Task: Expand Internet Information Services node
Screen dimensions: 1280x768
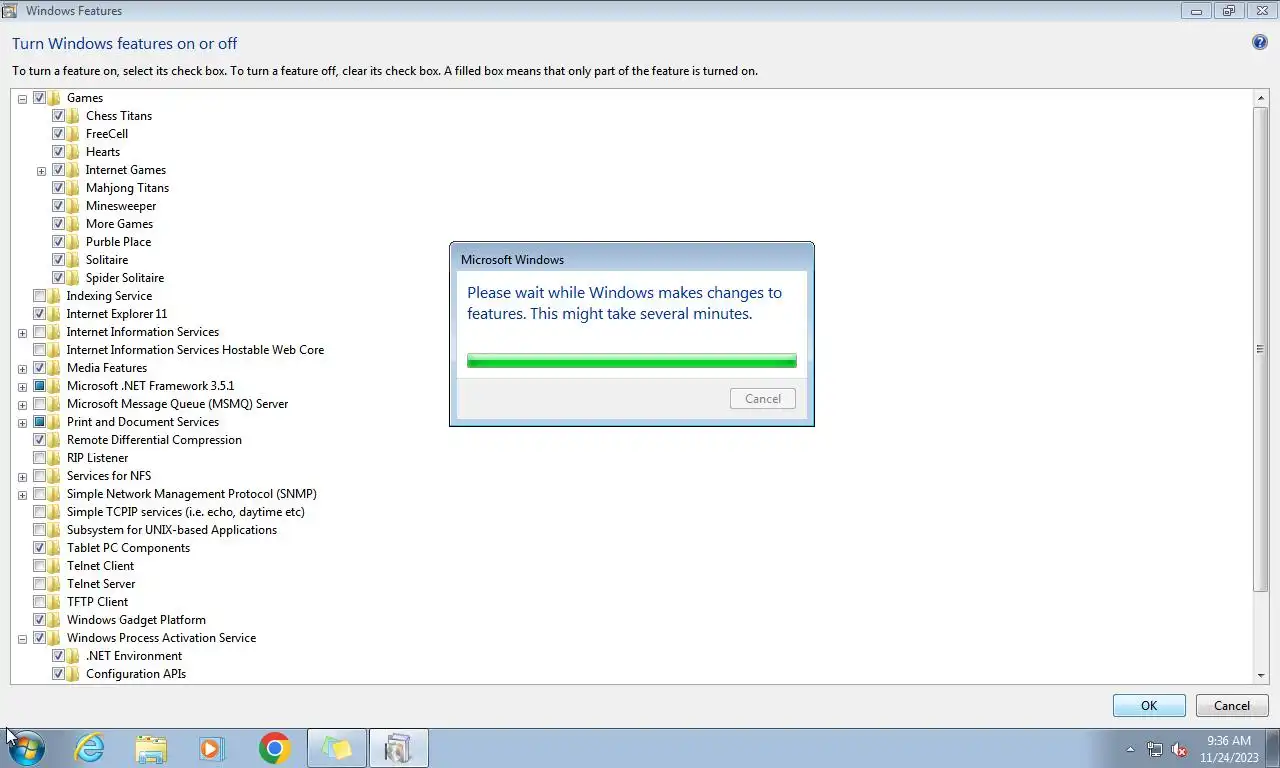Action: 22,333
